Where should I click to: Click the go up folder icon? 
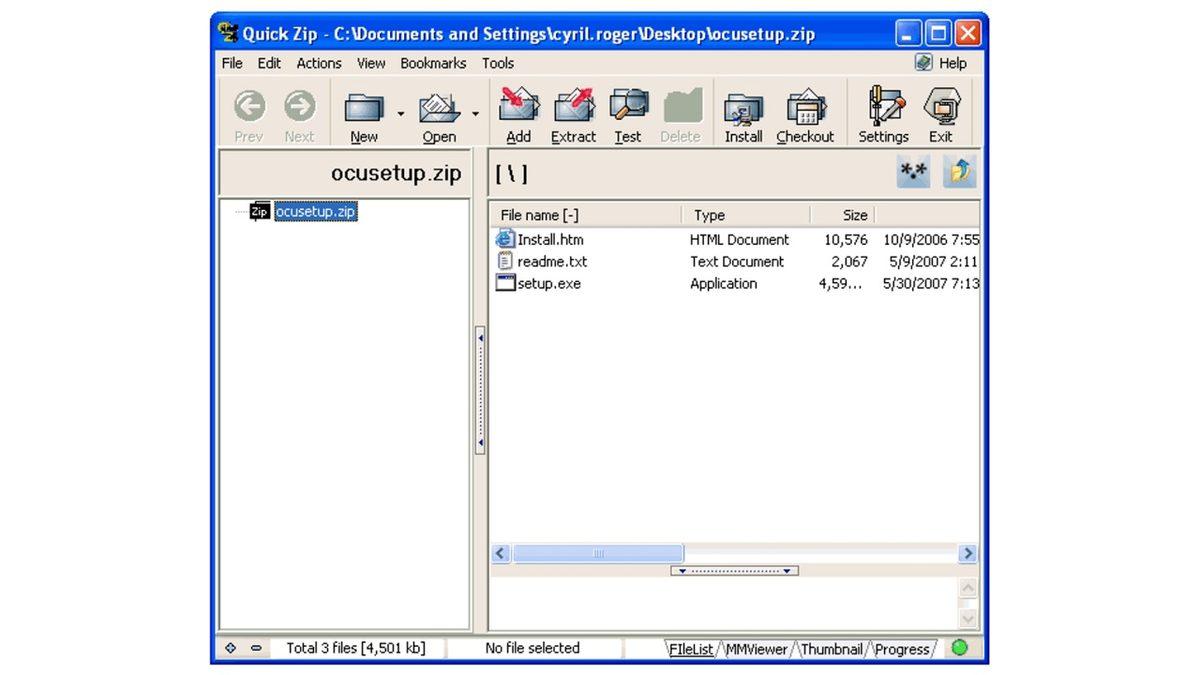(958, 171)
